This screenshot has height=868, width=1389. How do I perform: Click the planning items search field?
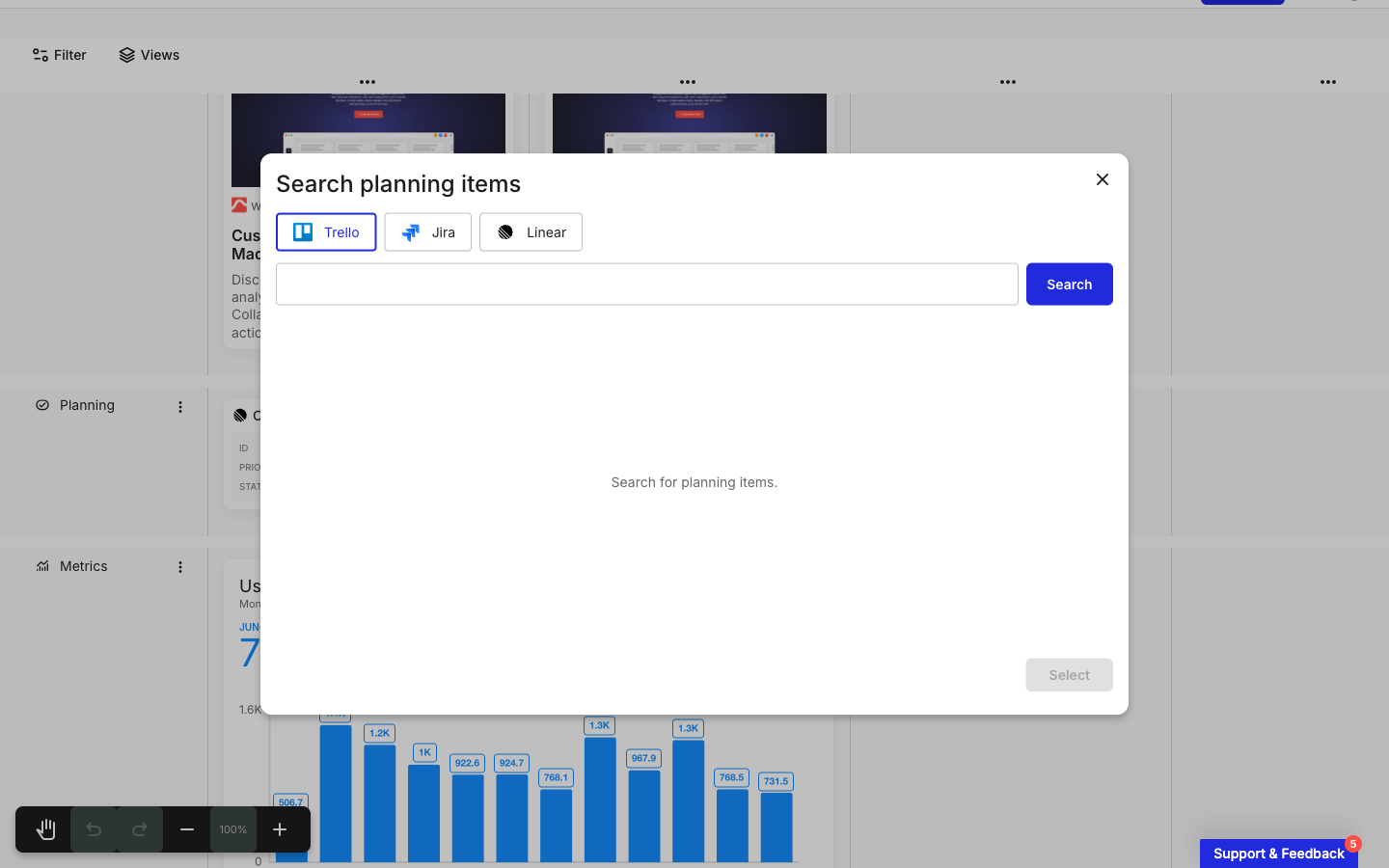click(647, 285)
